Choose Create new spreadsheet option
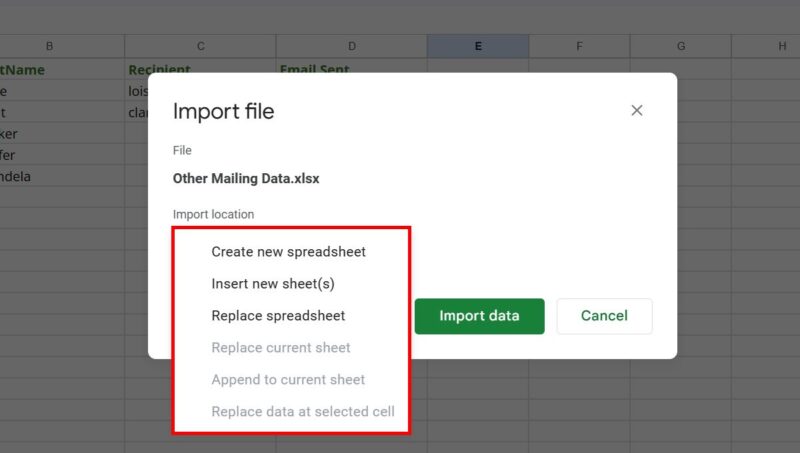This screenshot has height=453, width=800. click(x=291, y=251)
